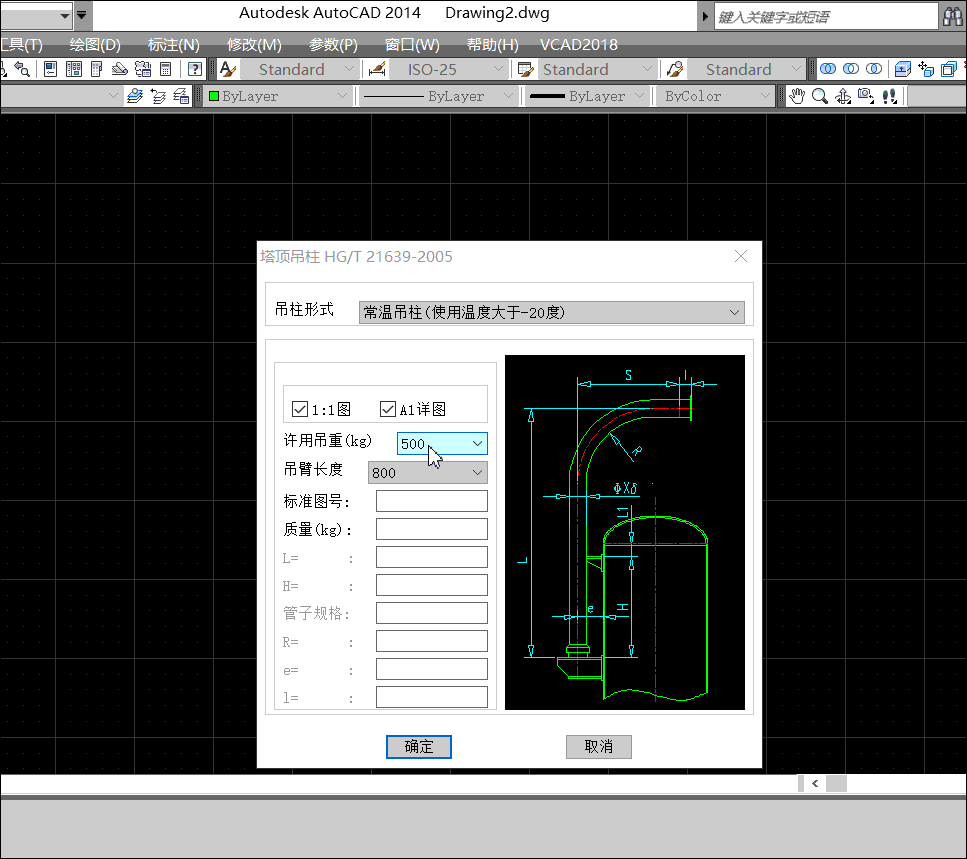Click the 标准图号 input field
Viewport: 967px width, 859px height.
click(431, 501)
